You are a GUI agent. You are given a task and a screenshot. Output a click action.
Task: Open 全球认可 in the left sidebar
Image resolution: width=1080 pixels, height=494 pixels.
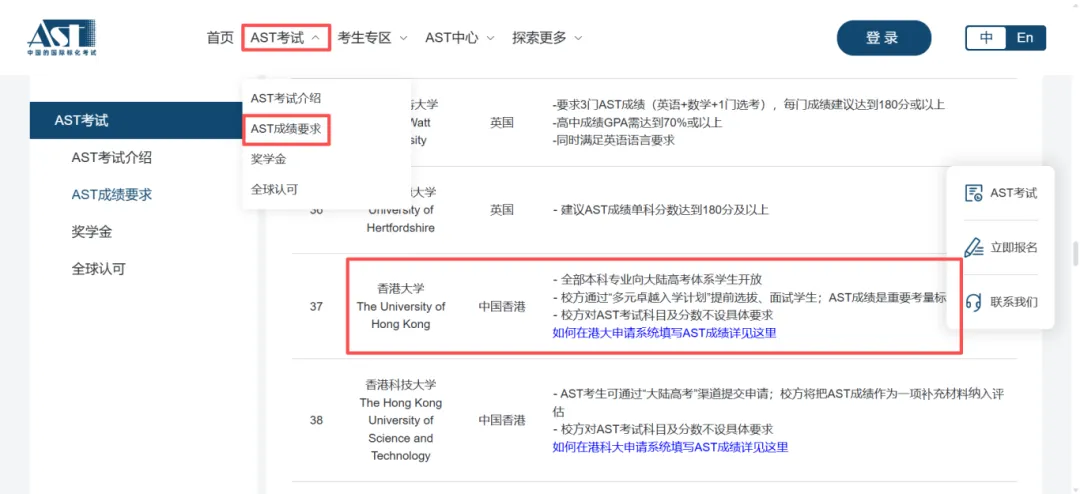tap(98, 269)
